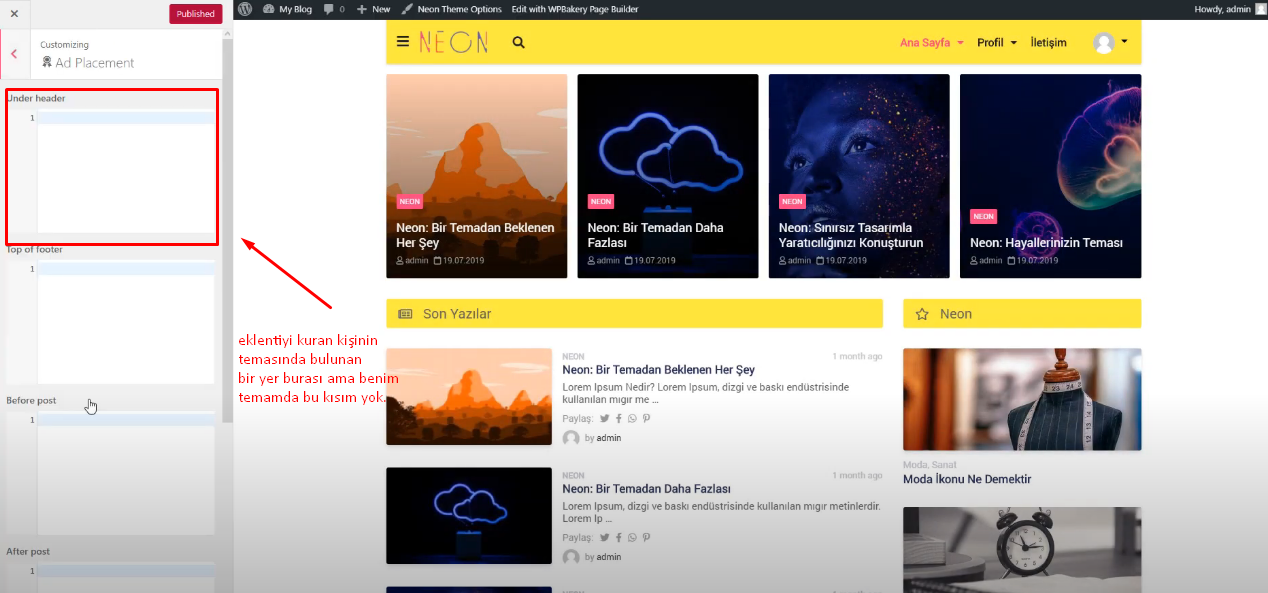The width and height of the screenshot is (1268, 593).
Task: Open featured card 'Neon: Bir Temadan Beklenen Her Şey'
Action: click(476, 176)
